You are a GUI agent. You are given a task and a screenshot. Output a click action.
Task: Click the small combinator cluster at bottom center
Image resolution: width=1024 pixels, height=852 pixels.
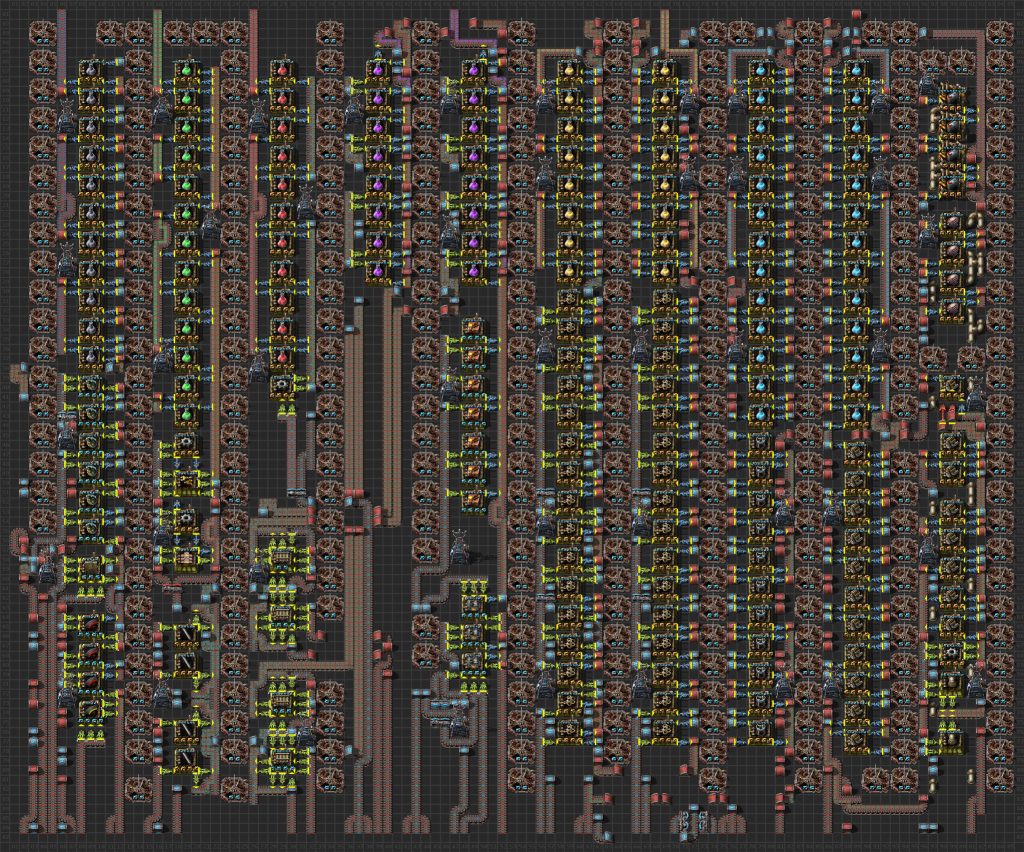point(692,821)
